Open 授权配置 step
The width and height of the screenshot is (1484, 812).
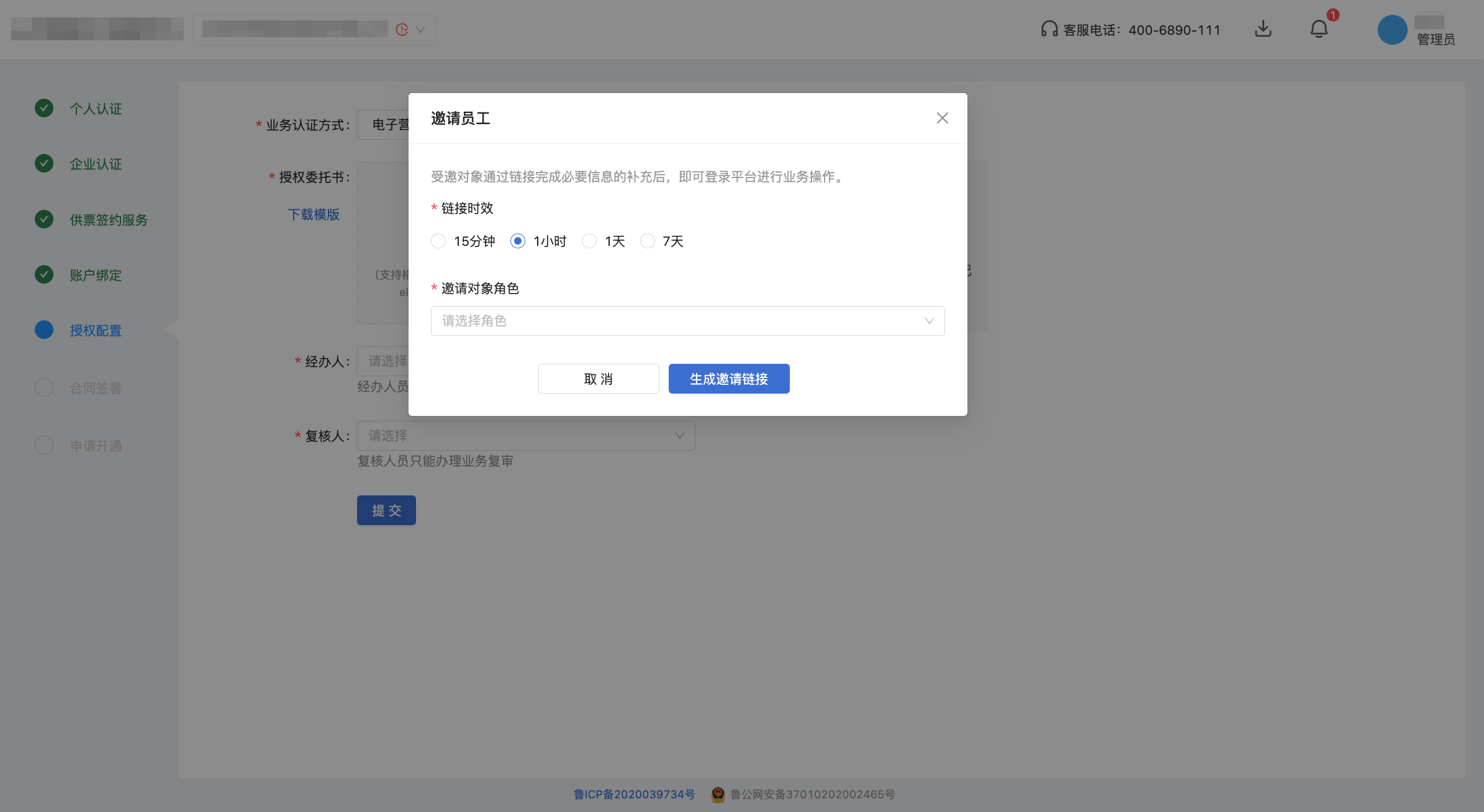96,331
